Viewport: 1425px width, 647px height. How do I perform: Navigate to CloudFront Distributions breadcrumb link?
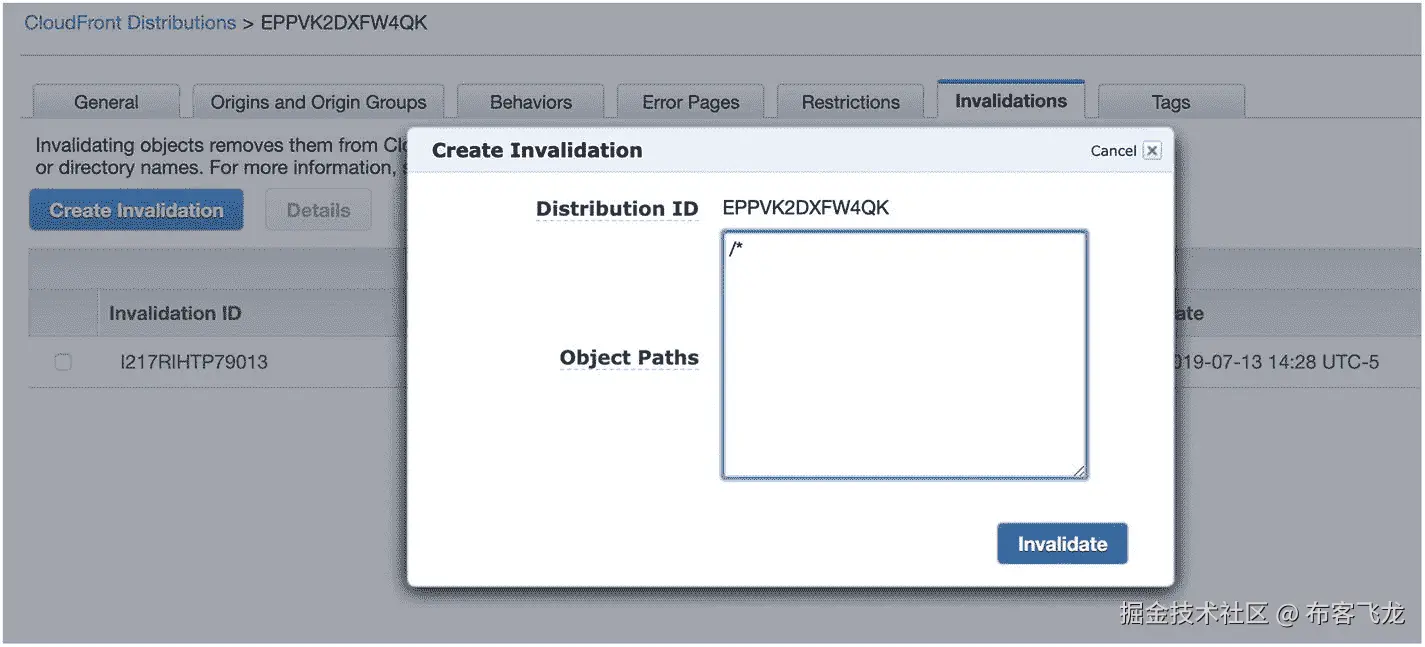[130, 23]
